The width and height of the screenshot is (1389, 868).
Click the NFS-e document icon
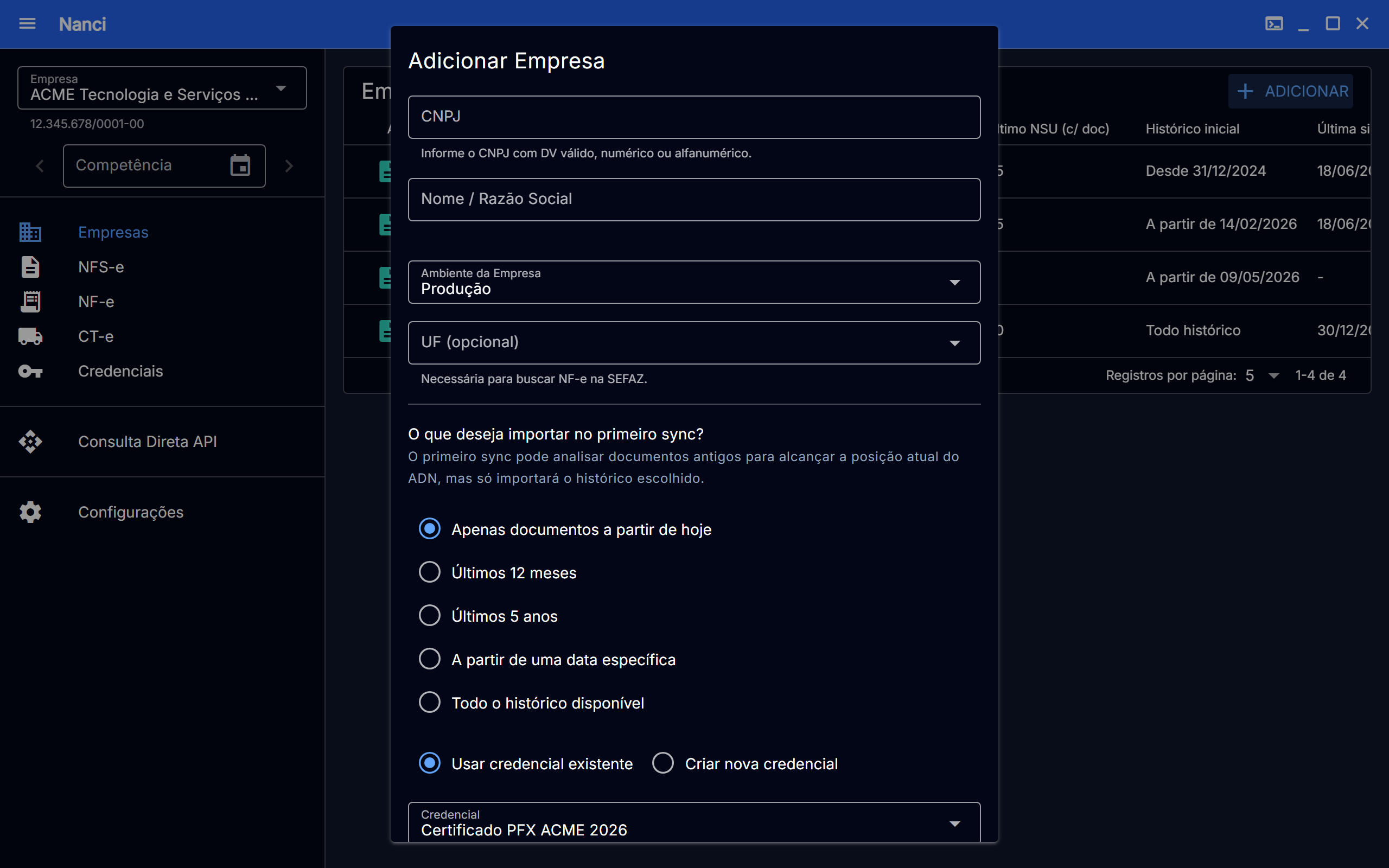[30, 267]
